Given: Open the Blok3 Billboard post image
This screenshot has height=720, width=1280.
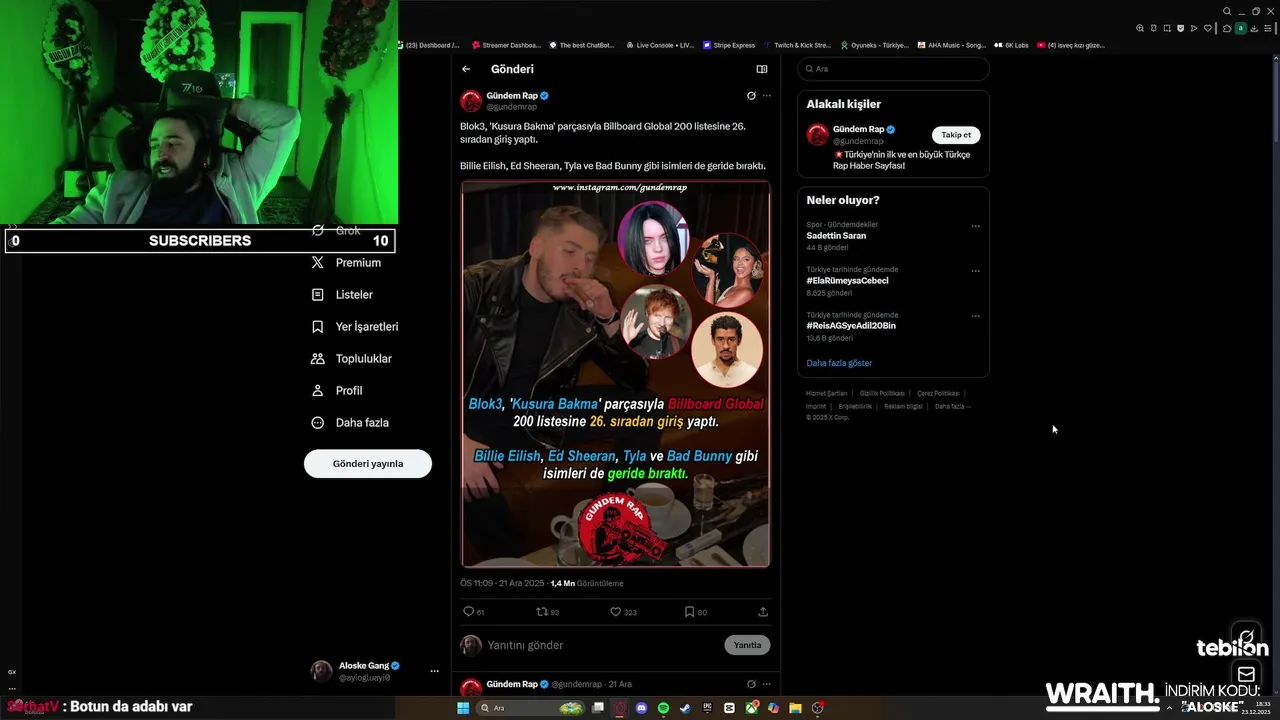Looking at the screenshot, I should click(615, 374).
